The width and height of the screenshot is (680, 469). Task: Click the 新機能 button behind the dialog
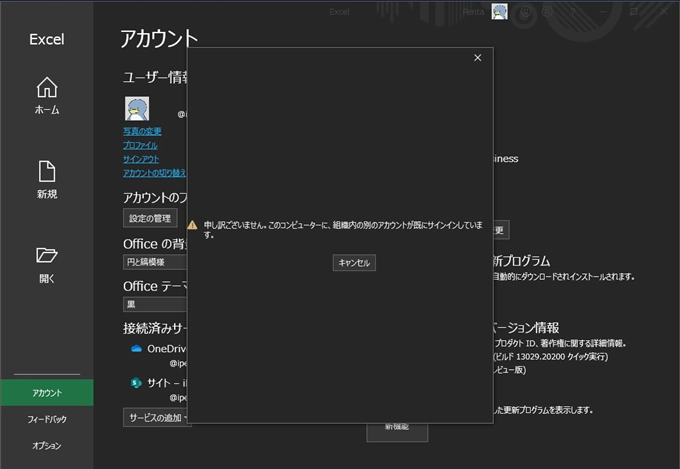(397, 432)
